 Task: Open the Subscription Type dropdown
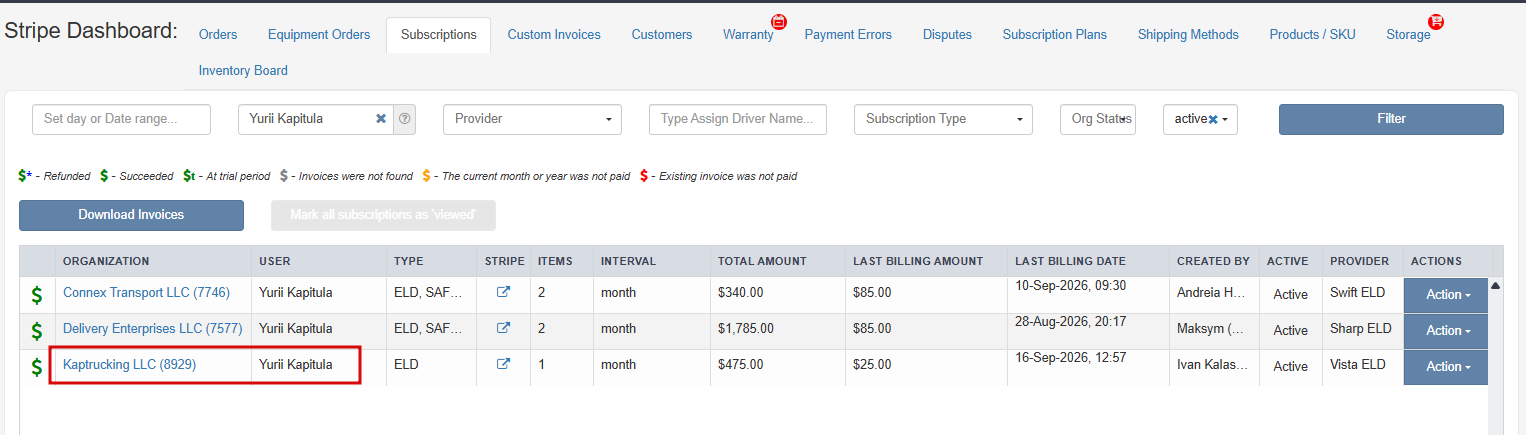coord(943,119)
